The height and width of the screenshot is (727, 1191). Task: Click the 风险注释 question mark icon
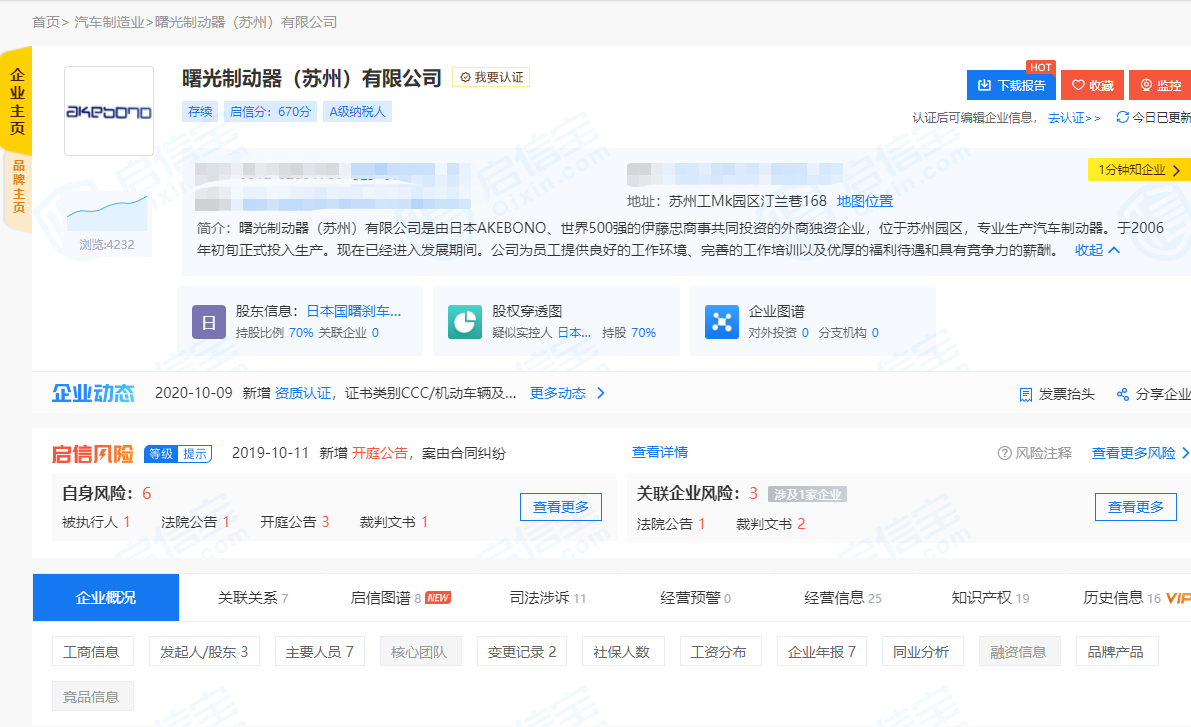coord(1004,453)
